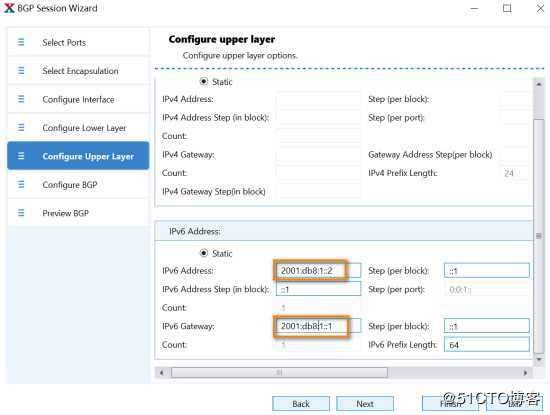Click the list icon beside Preview BGP
The width and height of the screenshot is (550, 415).
tap(21, 213)
